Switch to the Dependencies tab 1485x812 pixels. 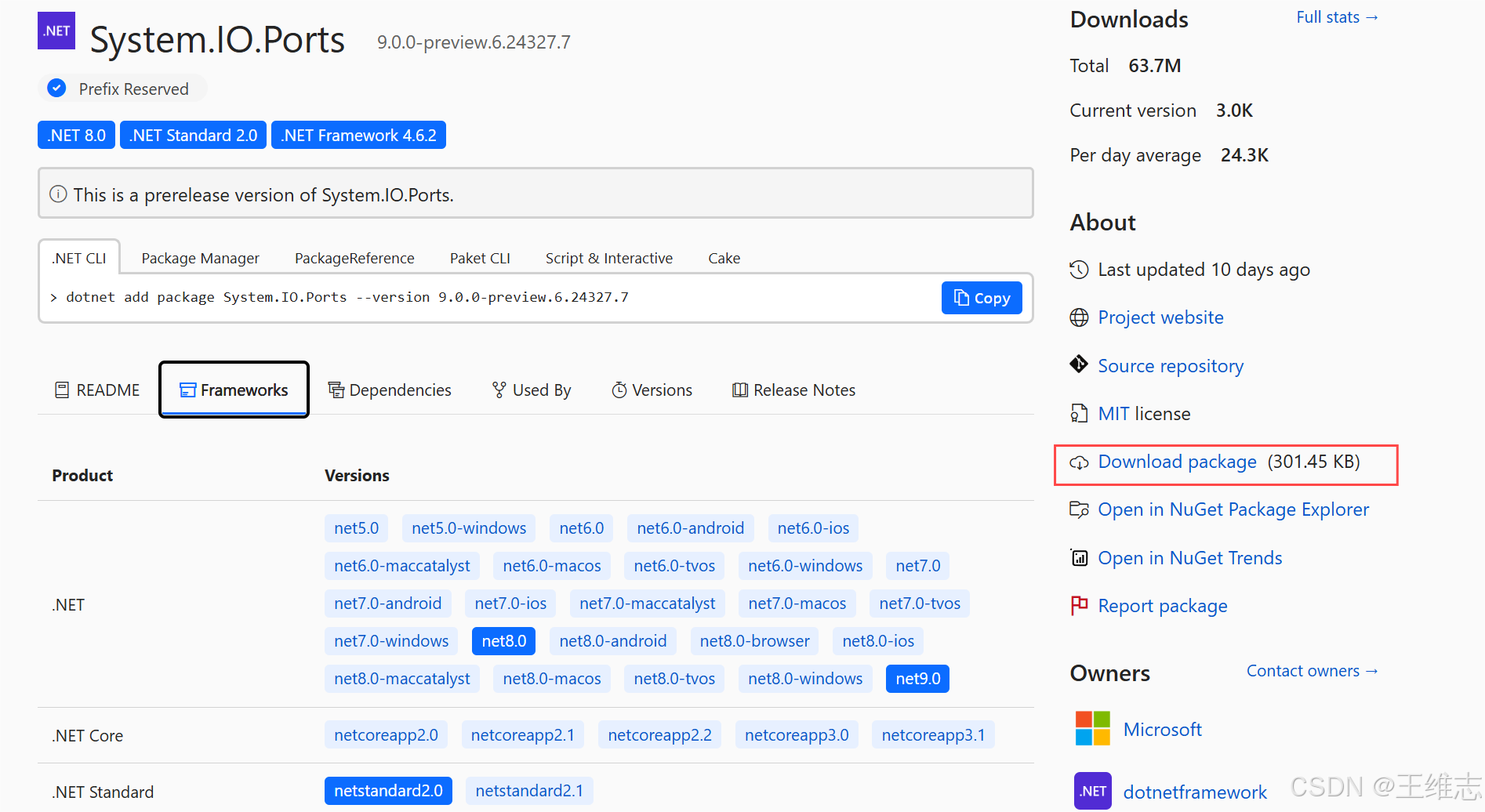point(390,390)
